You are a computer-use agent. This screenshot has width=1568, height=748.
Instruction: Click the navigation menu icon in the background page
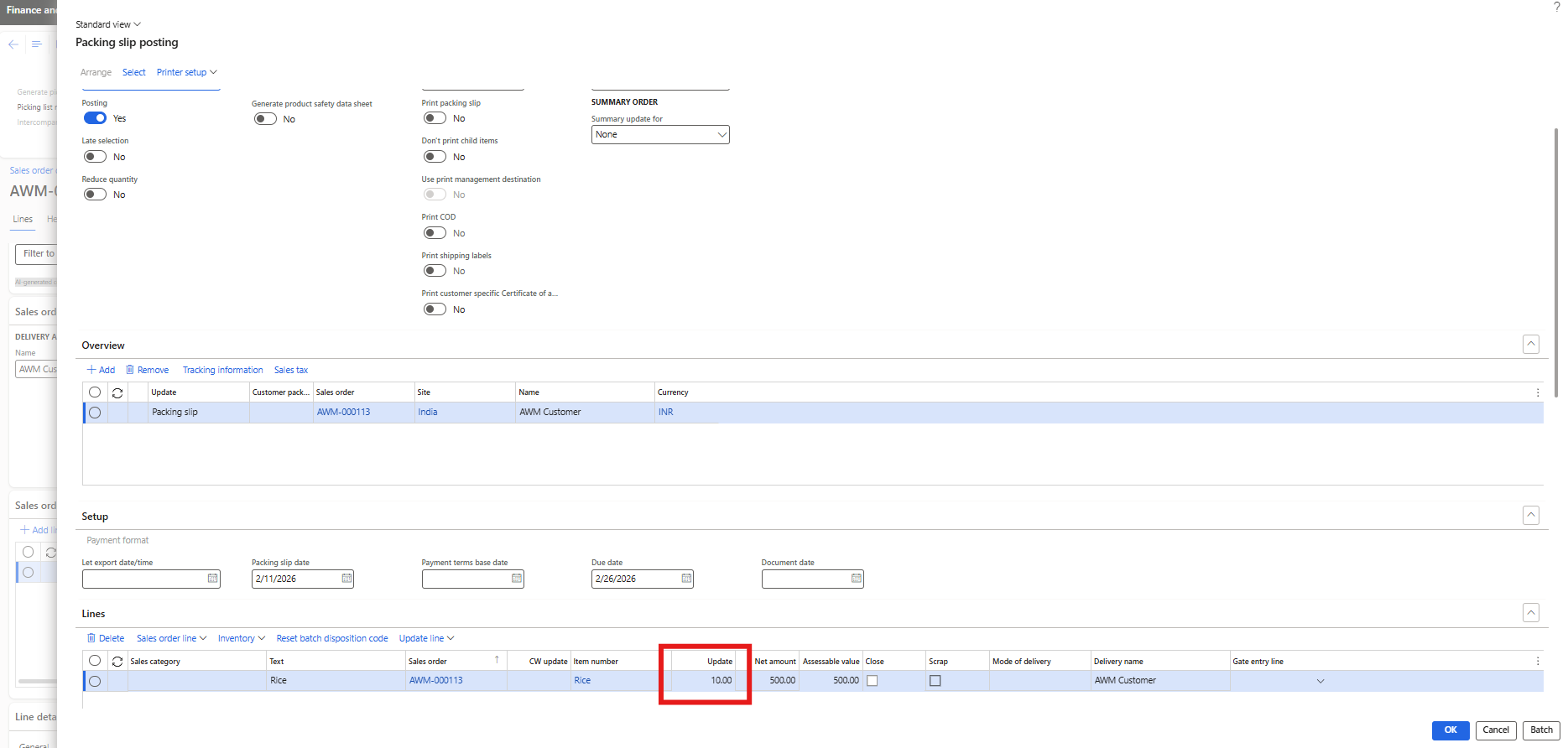37,44
